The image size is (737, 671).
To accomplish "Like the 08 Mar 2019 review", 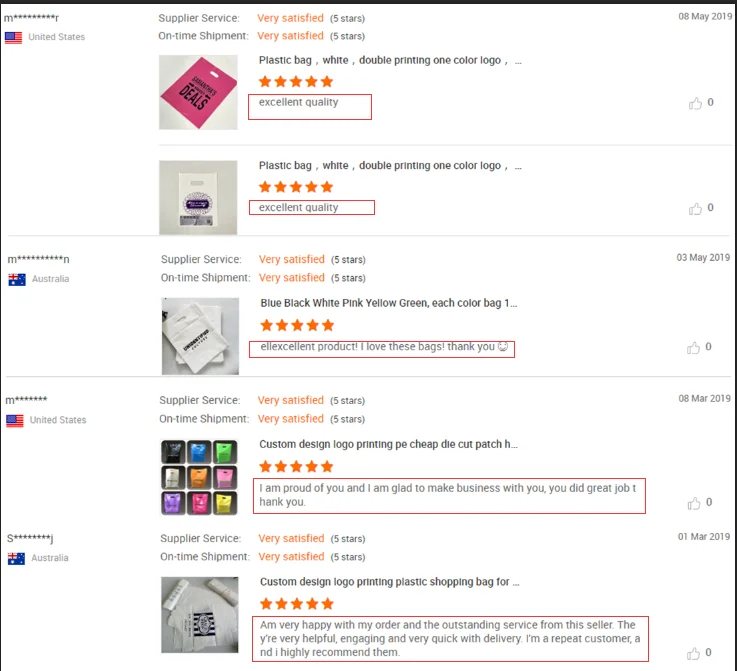I will pos(694,503).
